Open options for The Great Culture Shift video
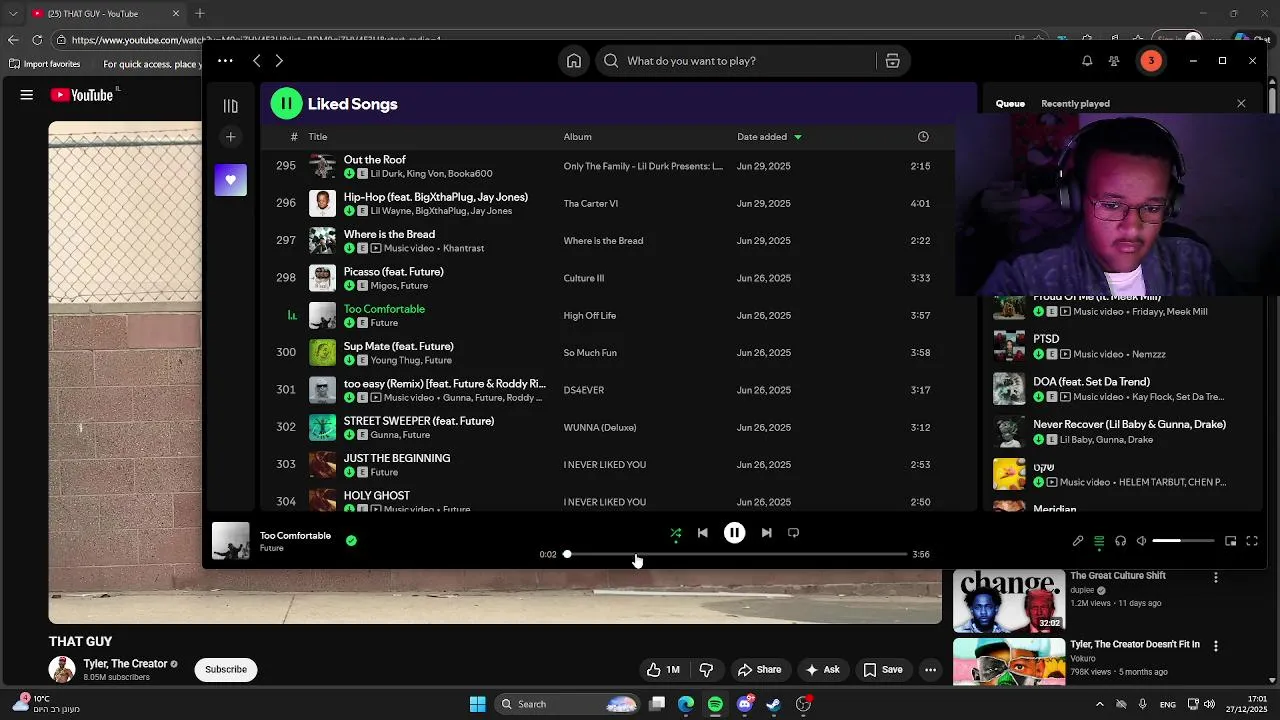The image size is (1280, 720). [1216, 578]
